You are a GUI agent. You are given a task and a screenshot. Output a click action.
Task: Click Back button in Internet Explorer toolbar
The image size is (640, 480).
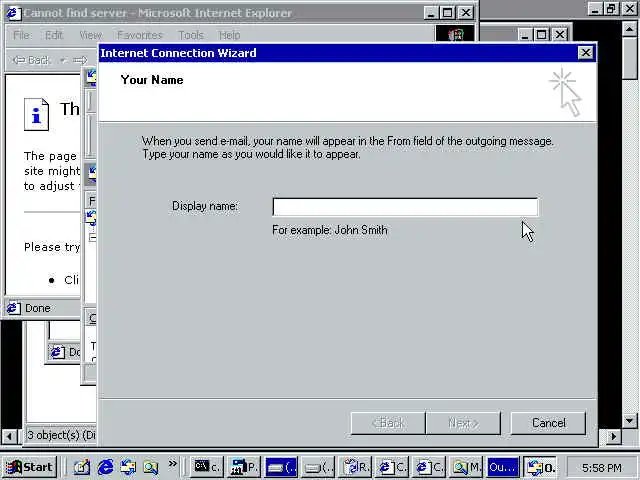tap(32, 60)
